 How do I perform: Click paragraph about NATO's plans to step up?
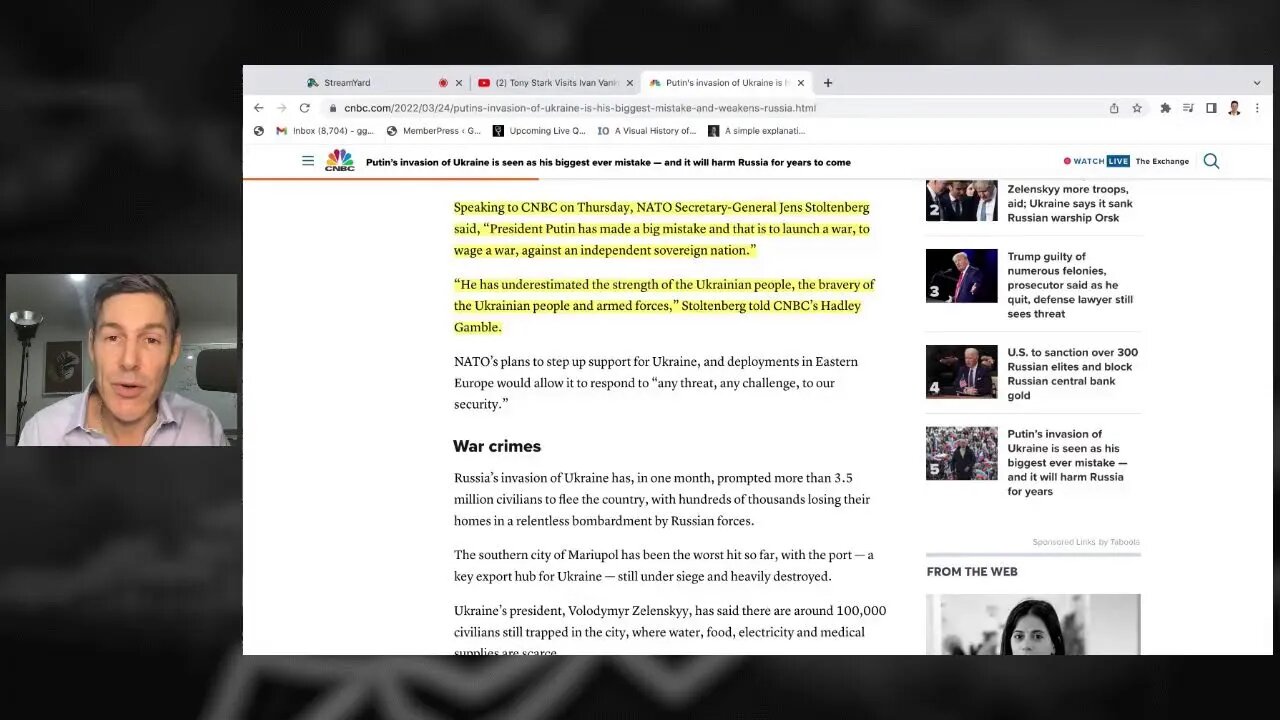point(656,383)
